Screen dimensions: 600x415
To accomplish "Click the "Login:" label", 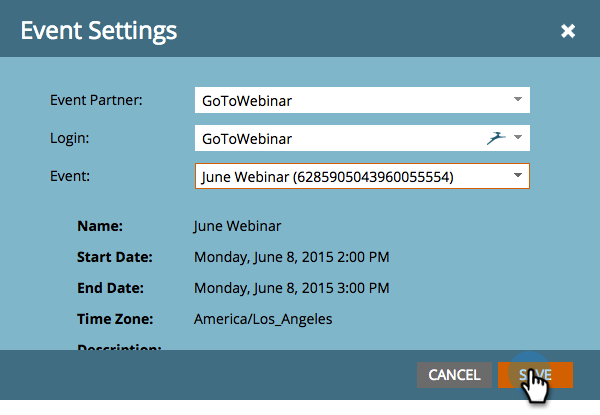I will [x=69, y=138].
